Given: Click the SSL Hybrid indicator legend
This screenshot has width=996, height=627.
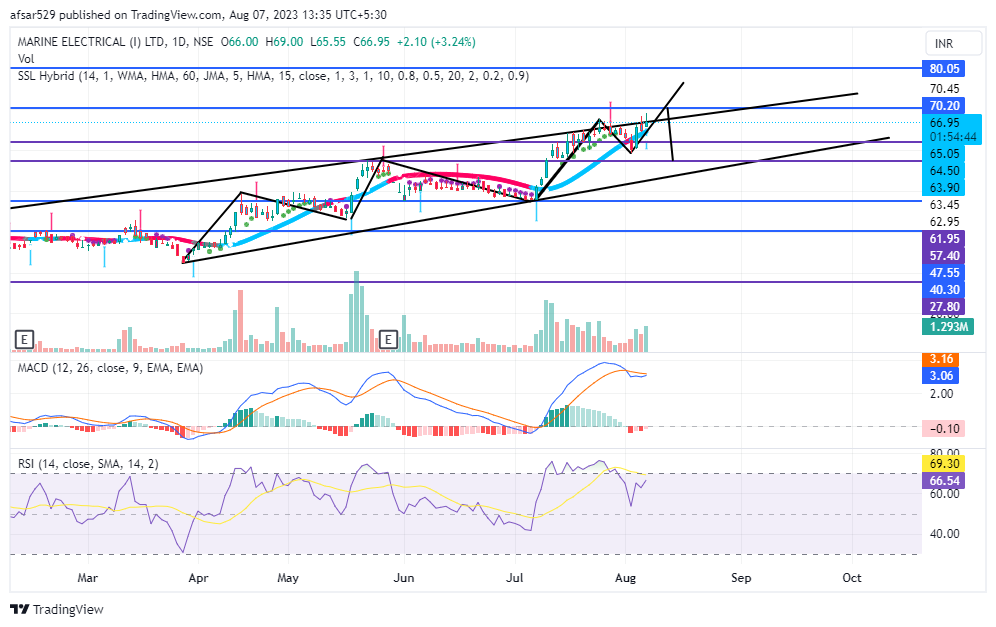Looking at the screenshot, I should 273,76.
